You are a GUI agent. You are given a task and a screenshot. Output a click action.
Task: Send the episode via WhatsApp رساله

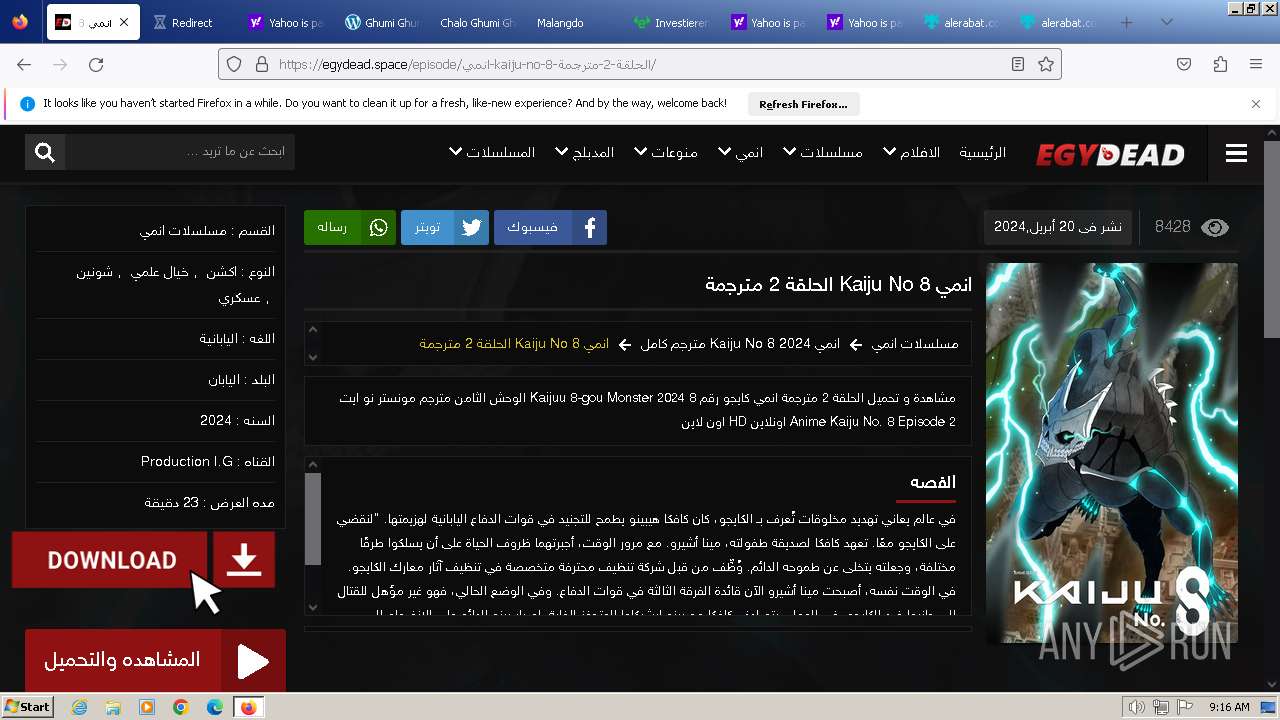[x=350, y=227]
